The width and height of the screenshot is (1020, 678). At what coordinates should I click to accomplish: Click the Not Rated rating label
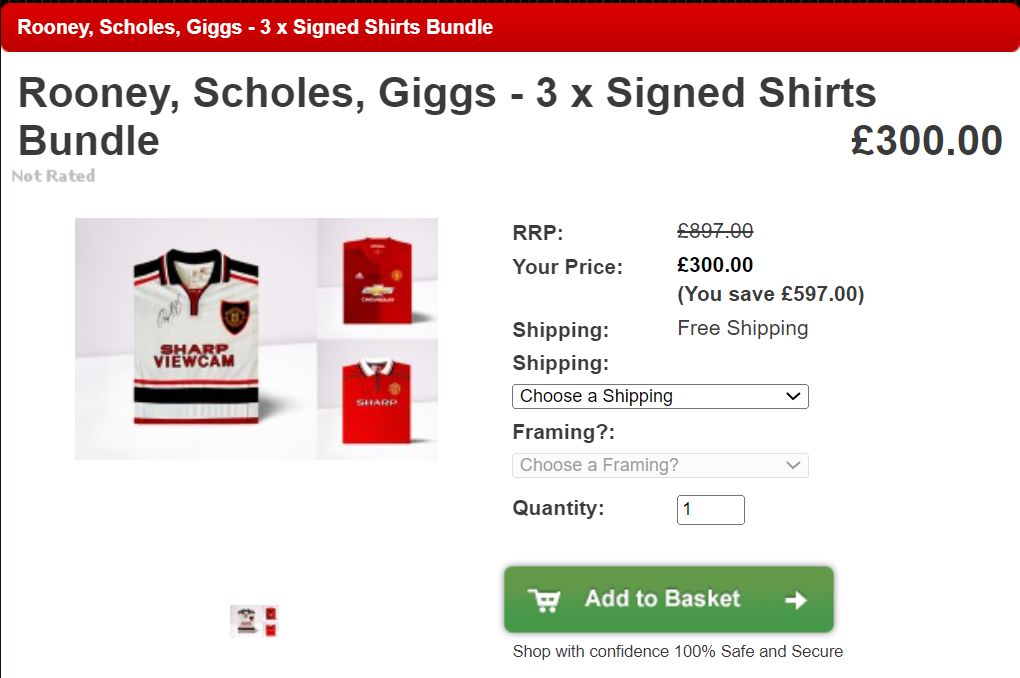[53, 176]
